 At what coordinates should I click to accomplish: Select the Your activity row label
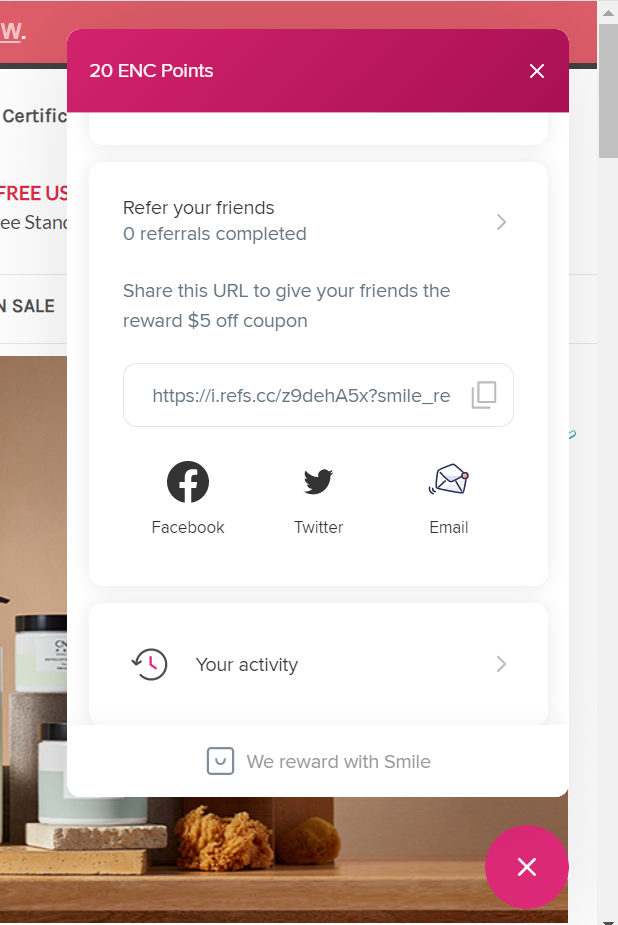coord(247,665)
